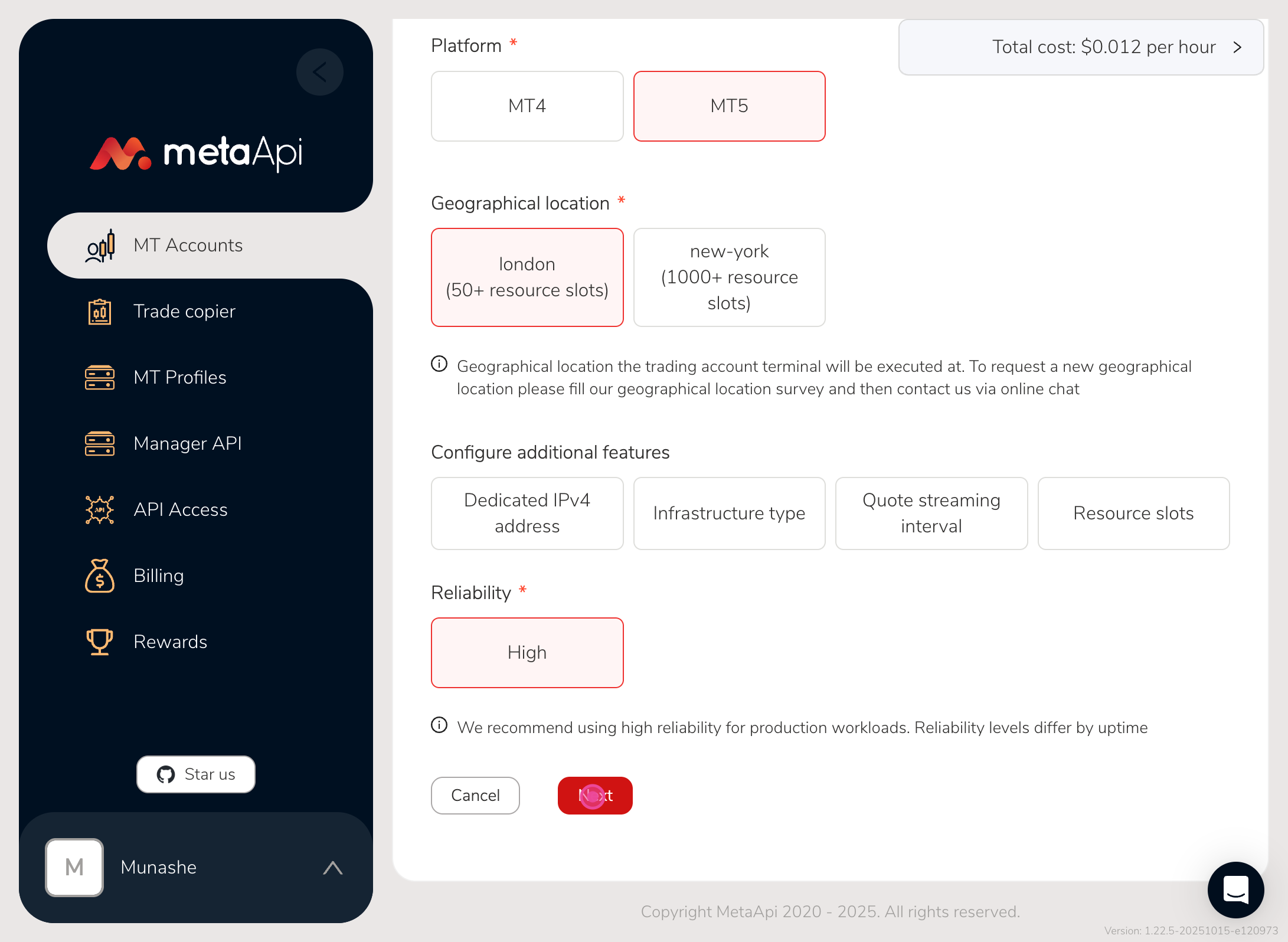Select the MT4 platform option
This screenshot has width=1288, height=942.
[527, 106]
